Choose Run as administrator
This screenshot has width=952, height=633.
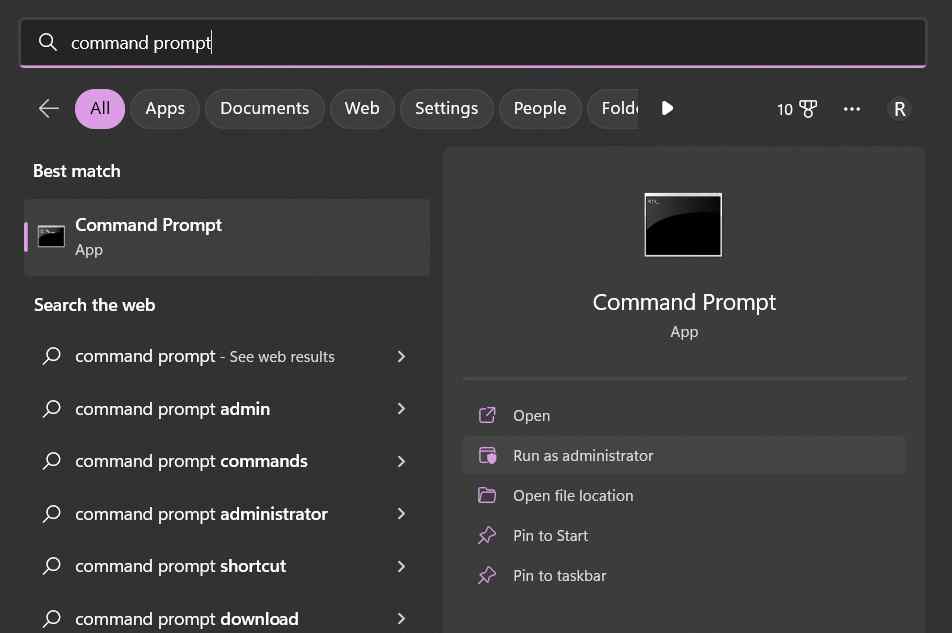pyautogui.click(x=684, y=456)
